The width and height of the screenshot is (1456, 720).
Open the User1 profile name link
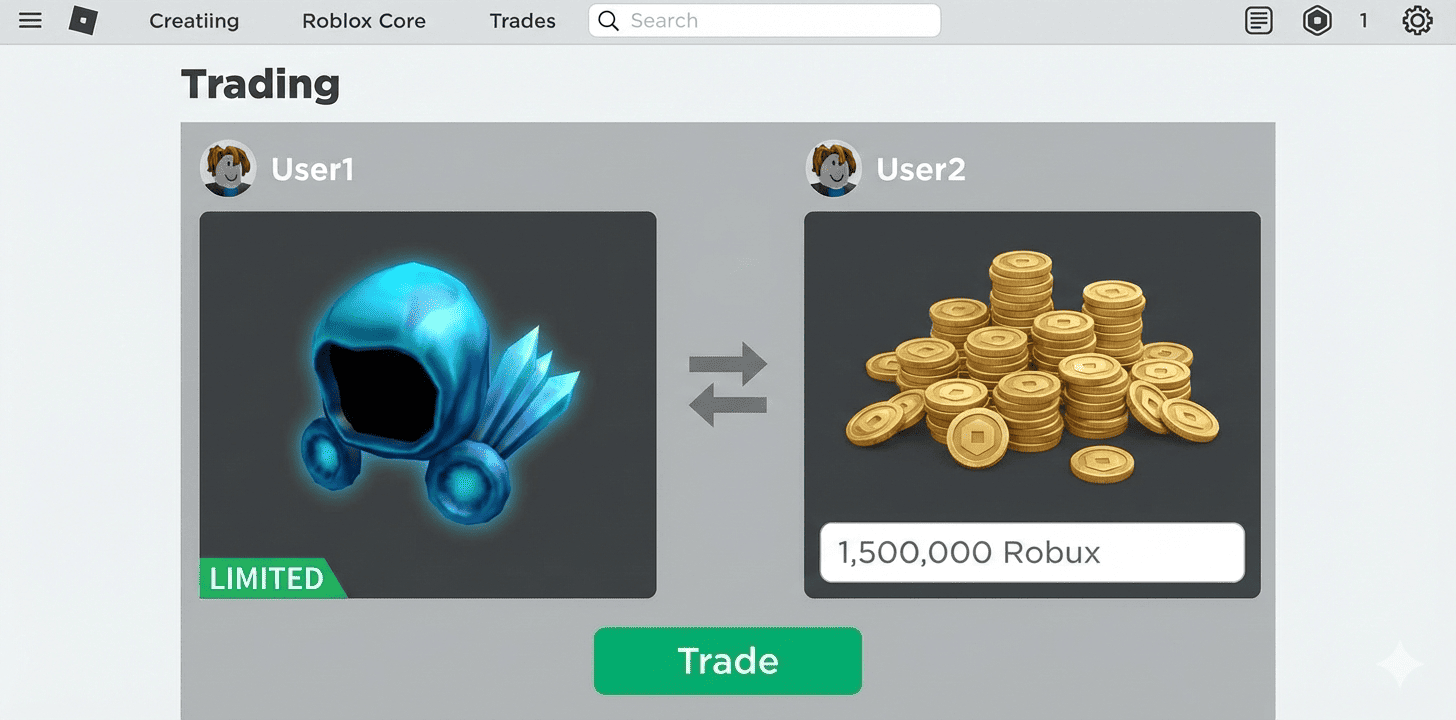(x=312, y=169)
